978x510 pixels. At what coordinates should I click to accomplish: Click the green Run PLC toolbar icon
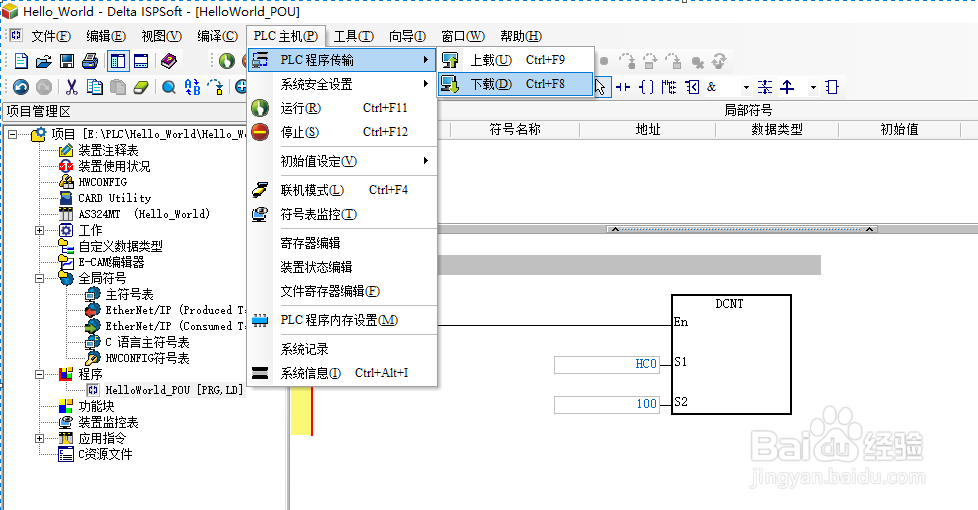pos(226,60)
